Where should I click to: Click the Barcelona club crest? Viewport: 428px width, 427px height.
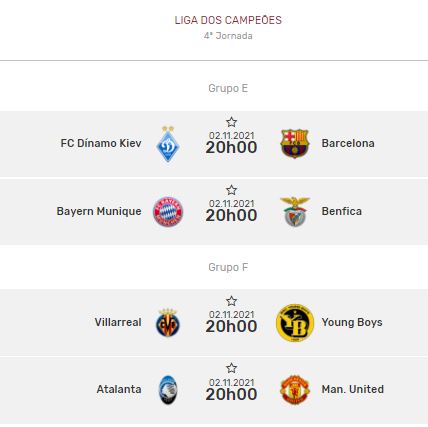[295, 143]
